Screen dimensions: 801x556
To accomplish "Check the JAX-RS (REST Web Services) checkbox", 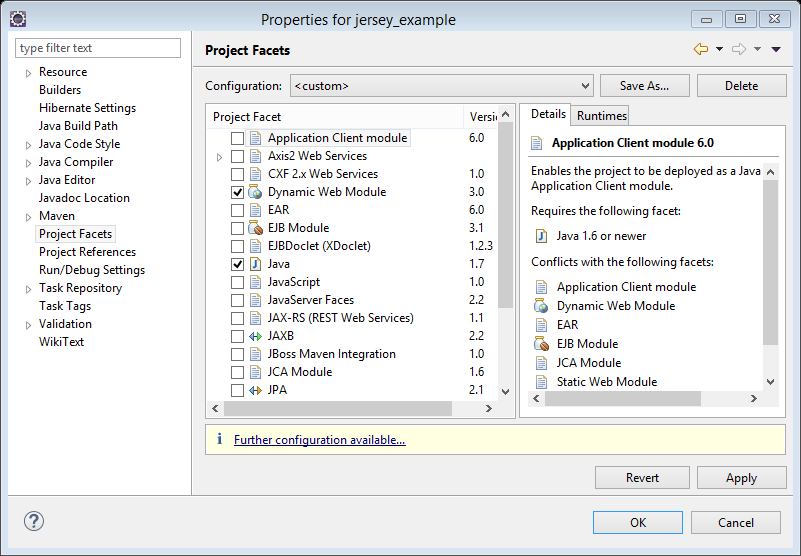I will click(237, 318).
